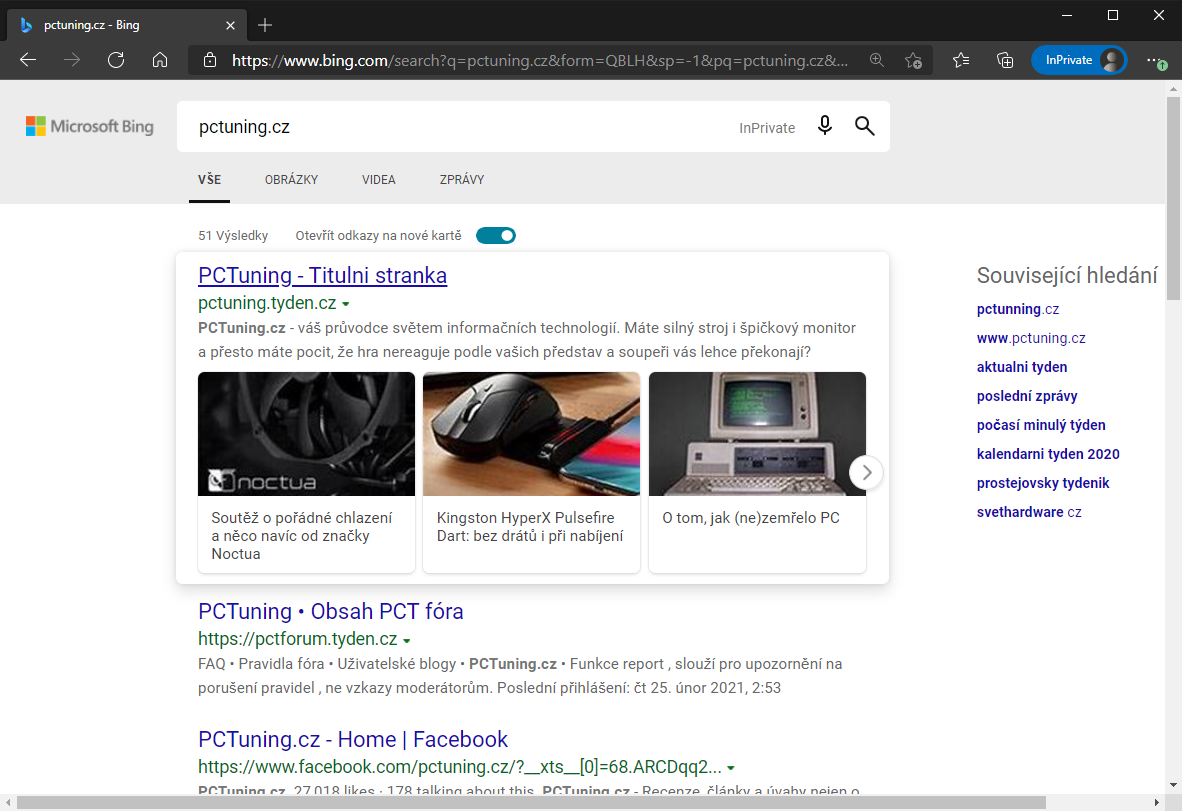
Task: Search related term www.pctuning.cz
Action: point(1031,338)
